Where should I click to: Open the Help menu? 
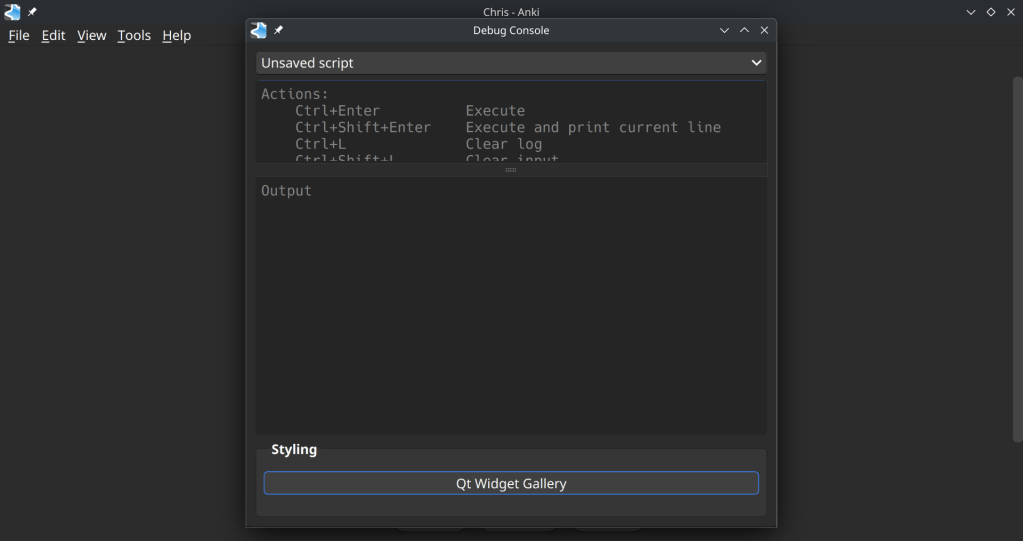177,35
